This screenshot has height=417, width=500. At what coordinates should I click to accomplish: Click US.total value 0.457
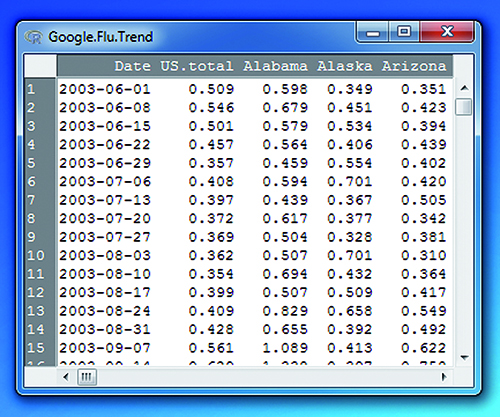211,144
